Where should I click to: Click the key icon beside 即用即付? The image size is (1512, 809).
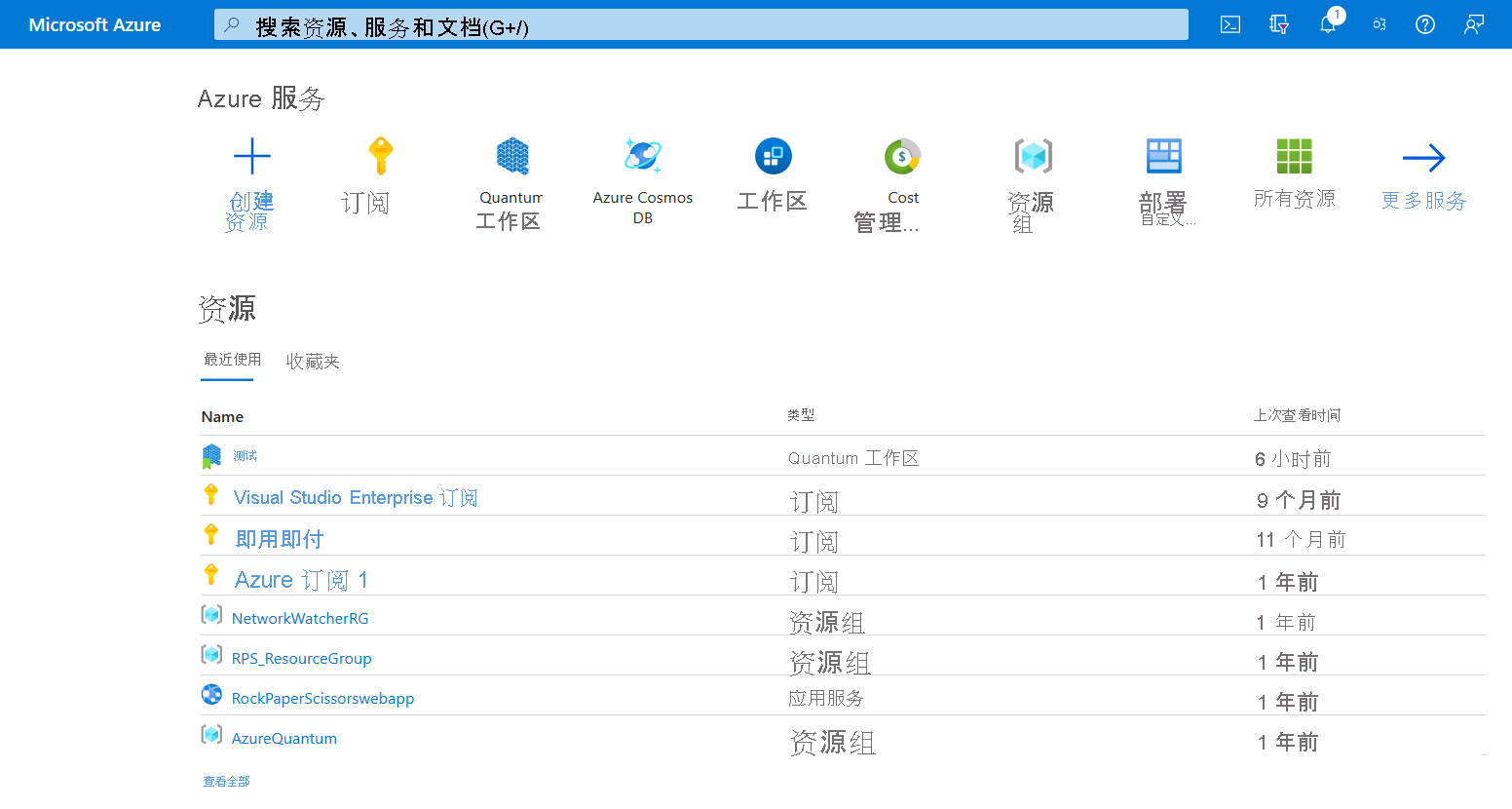click(210, 534)
